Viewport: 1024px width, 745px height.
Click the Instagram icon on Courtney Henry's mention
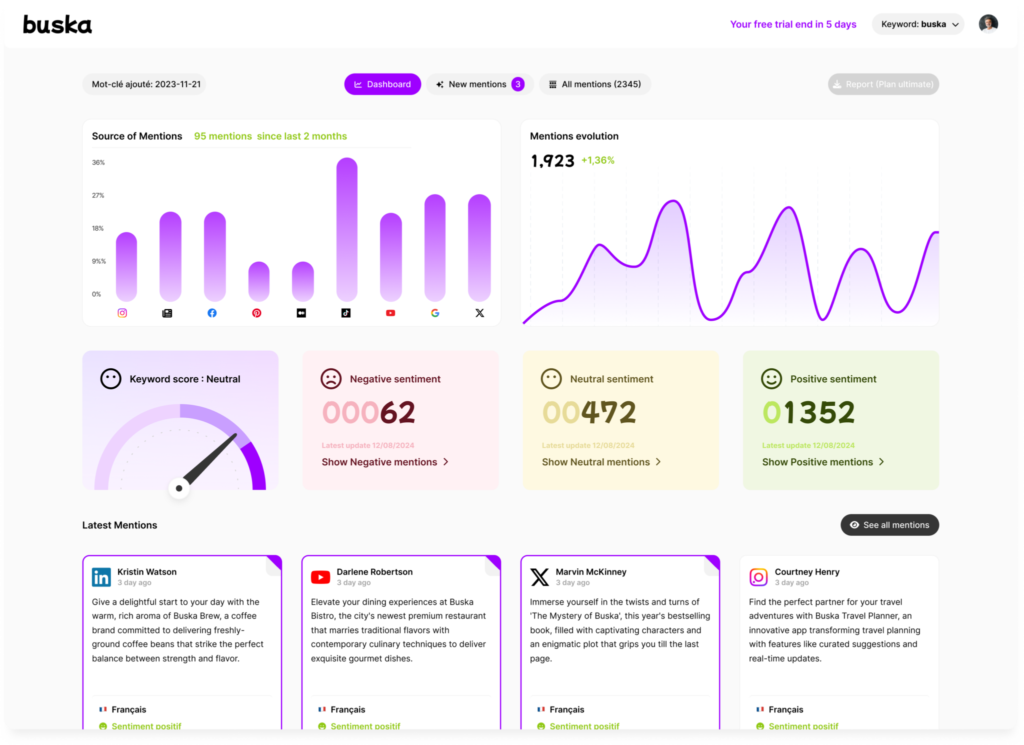[759, 577]
